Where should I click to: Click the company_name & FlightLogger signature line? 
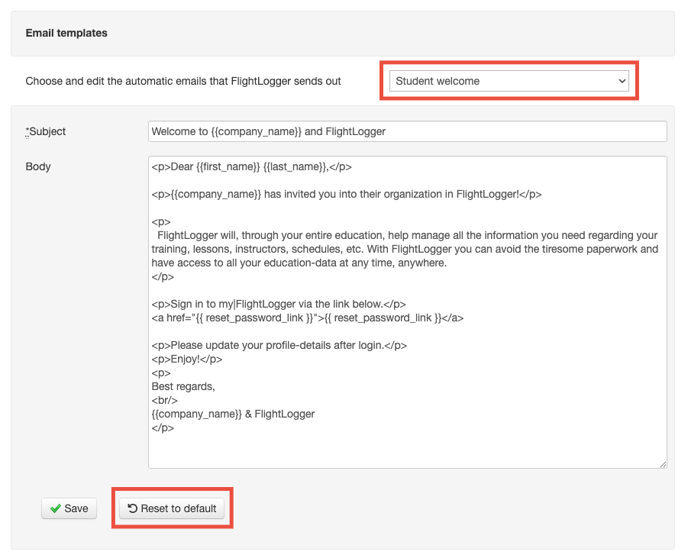pyautogui.click(x=233, y=414)
